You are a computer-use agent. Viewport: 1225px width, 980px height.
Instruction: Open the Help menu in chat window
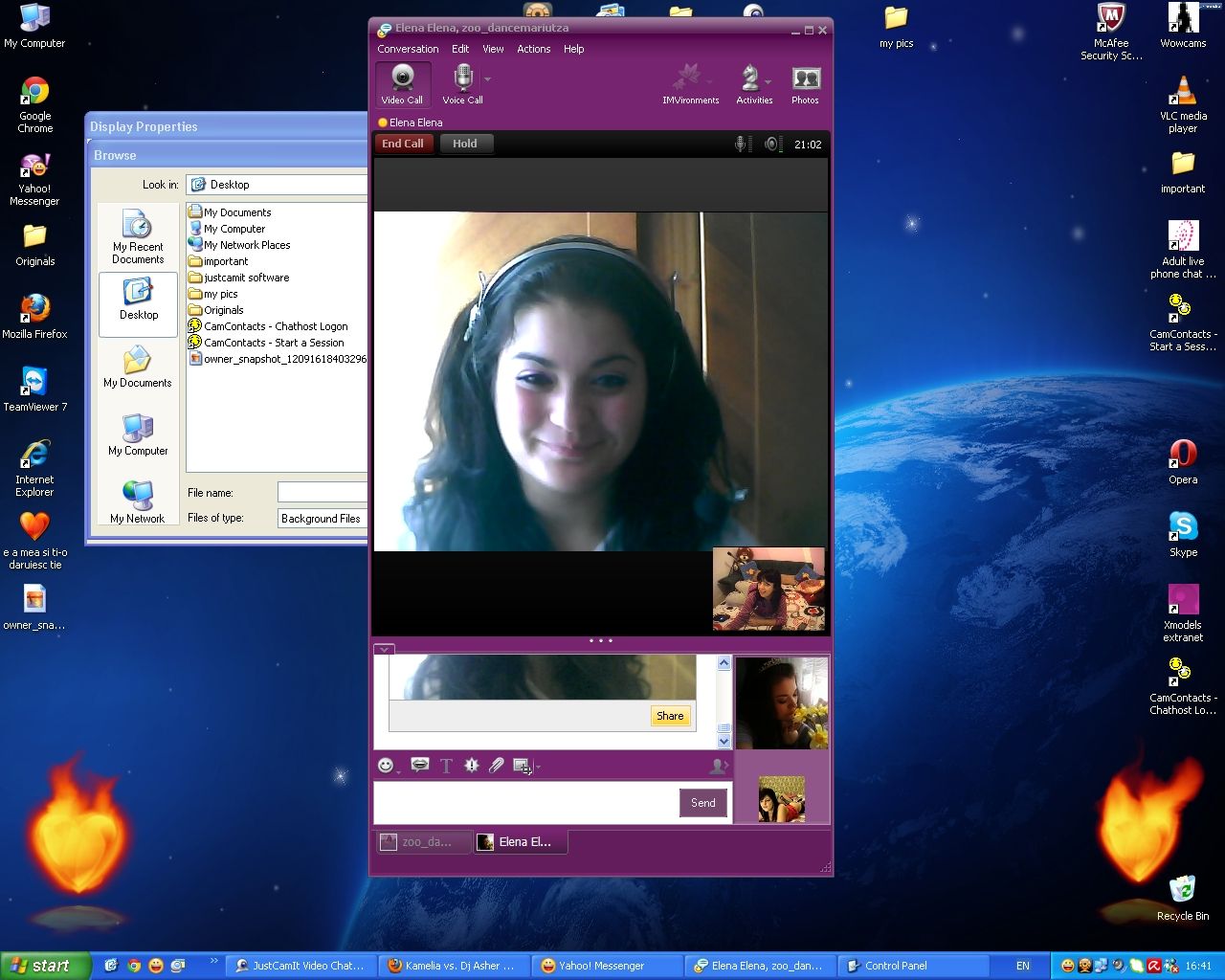573,49
